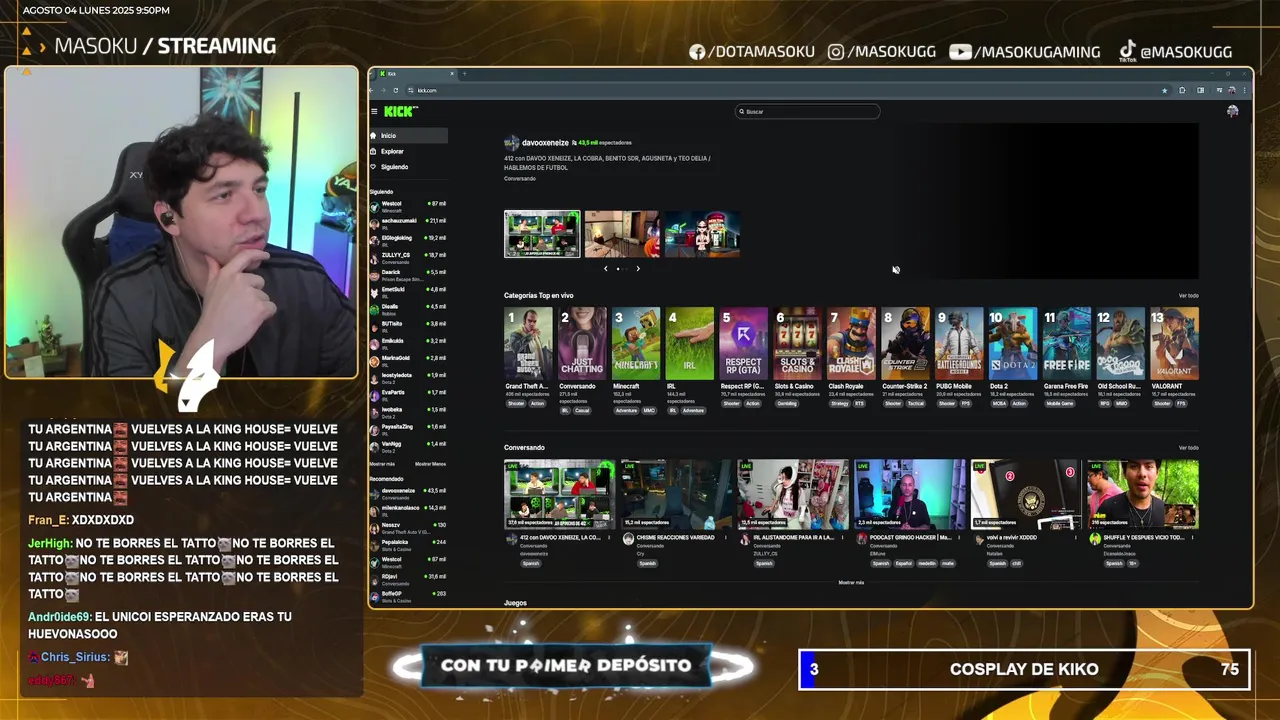This screenshot has height=720, width=1280.
Task: Show the previous carousel slide
Action: pos(605,268)
